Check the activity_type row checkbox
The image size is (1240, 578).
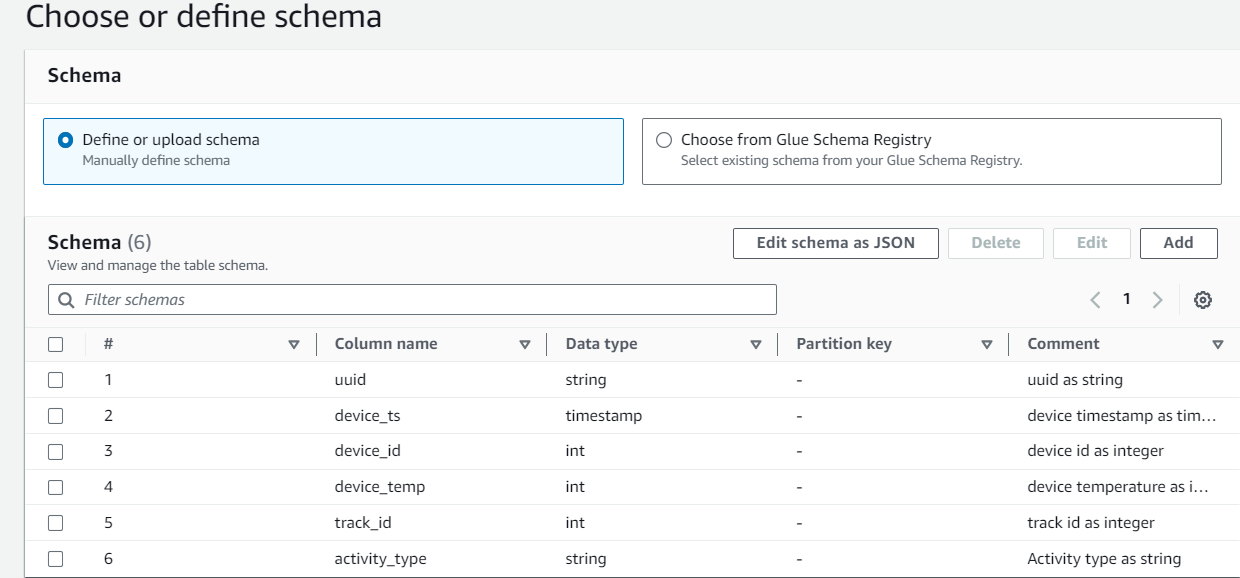coord(56,559)
